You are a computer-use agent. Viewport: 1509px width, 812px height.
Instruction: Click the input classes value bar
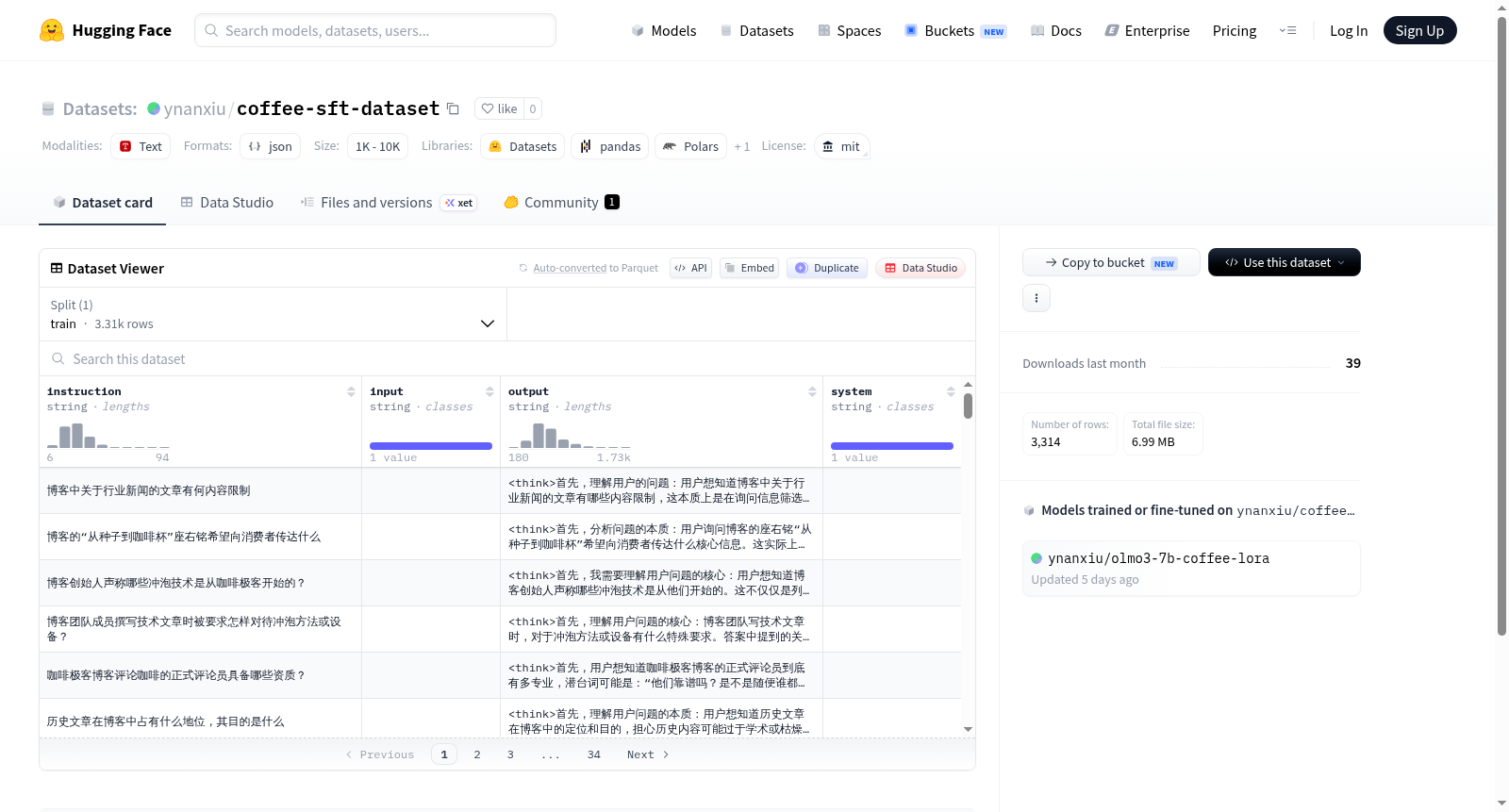coord(431,445)
